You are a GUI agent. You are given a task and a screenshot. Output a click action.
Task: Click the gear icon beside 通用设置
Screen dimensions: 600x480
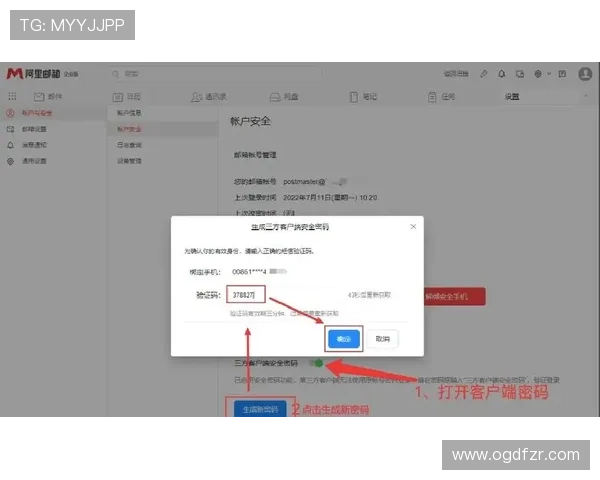coord(10,161)
